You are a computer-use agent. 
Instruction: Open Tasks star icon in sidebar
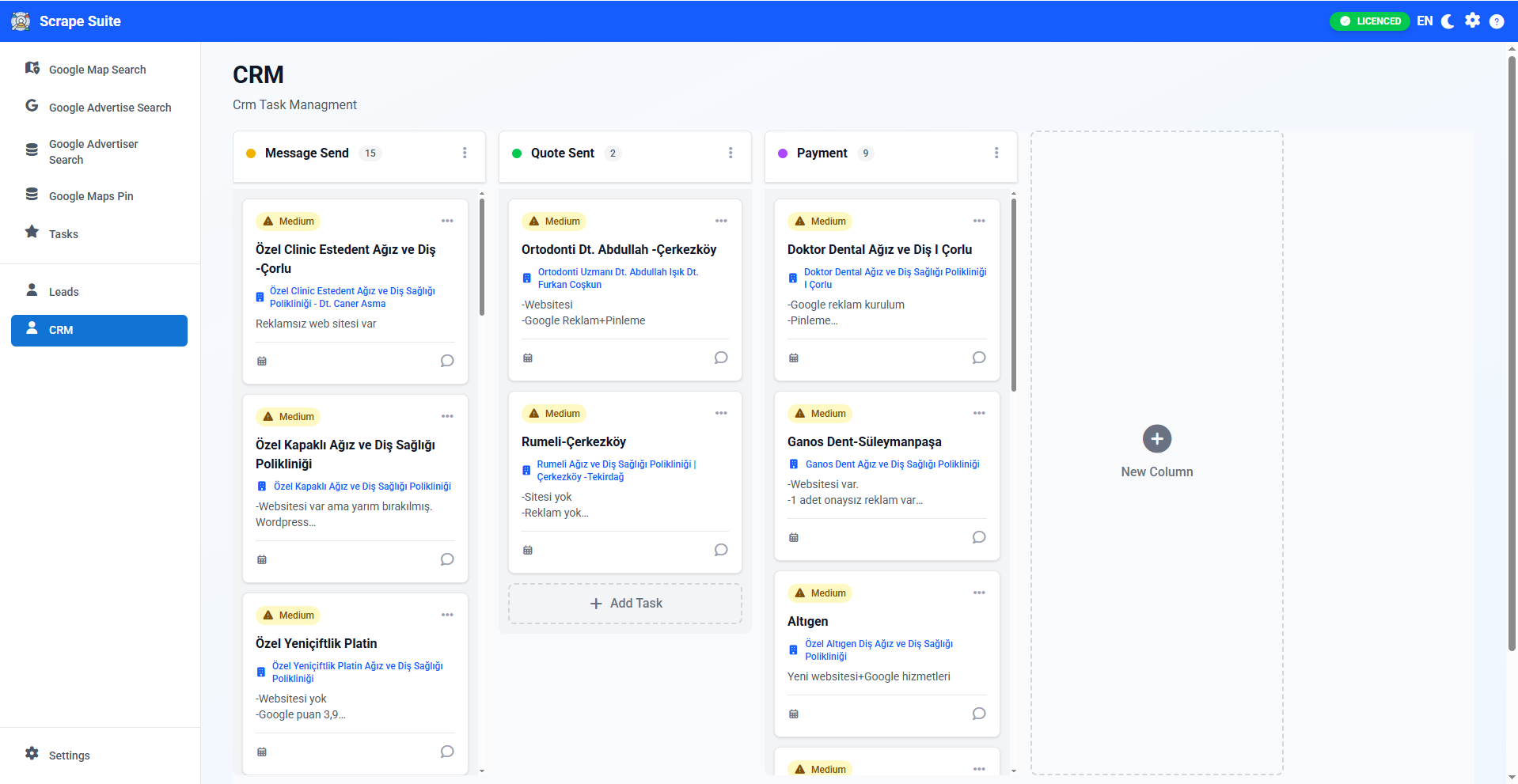tap(32, 232)
